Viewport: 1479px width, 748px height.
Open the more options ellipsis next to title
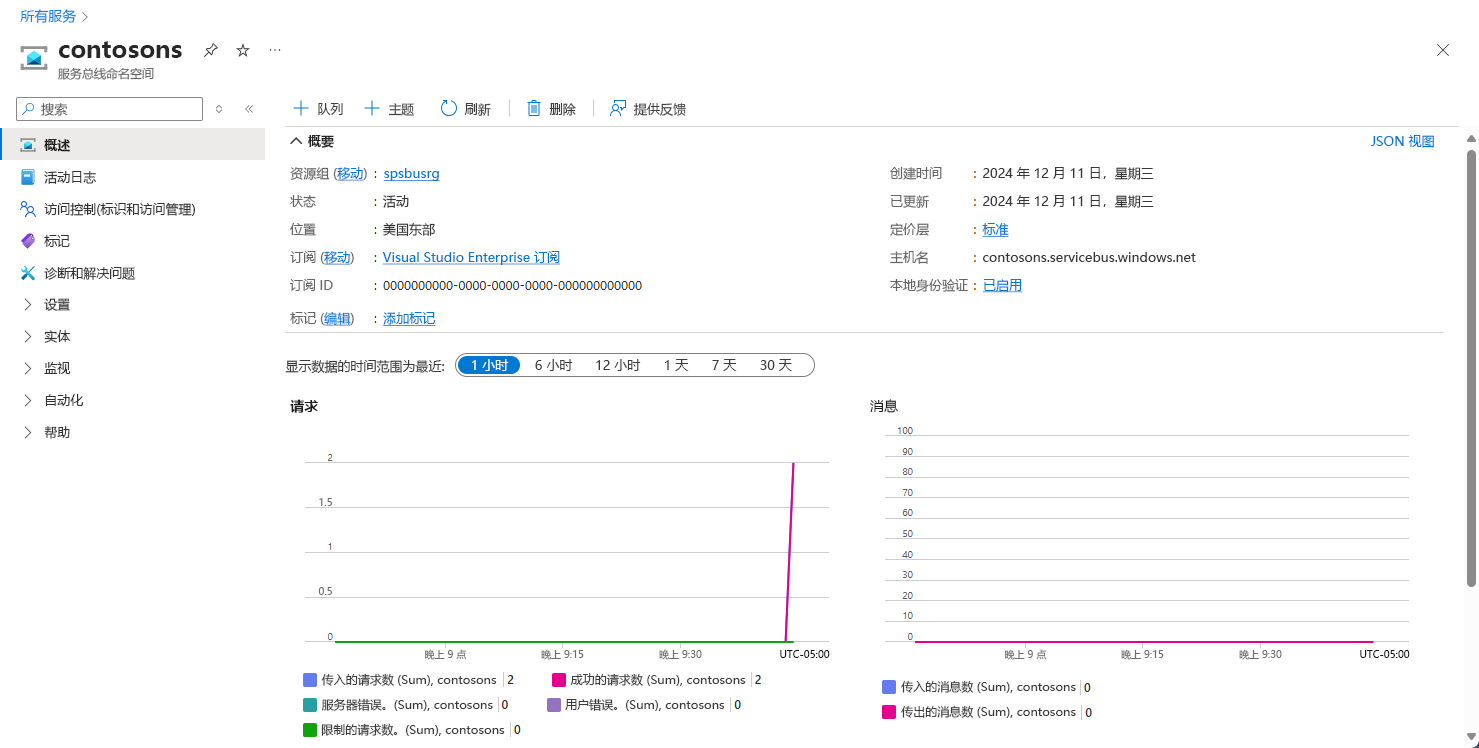pos(275,50)
